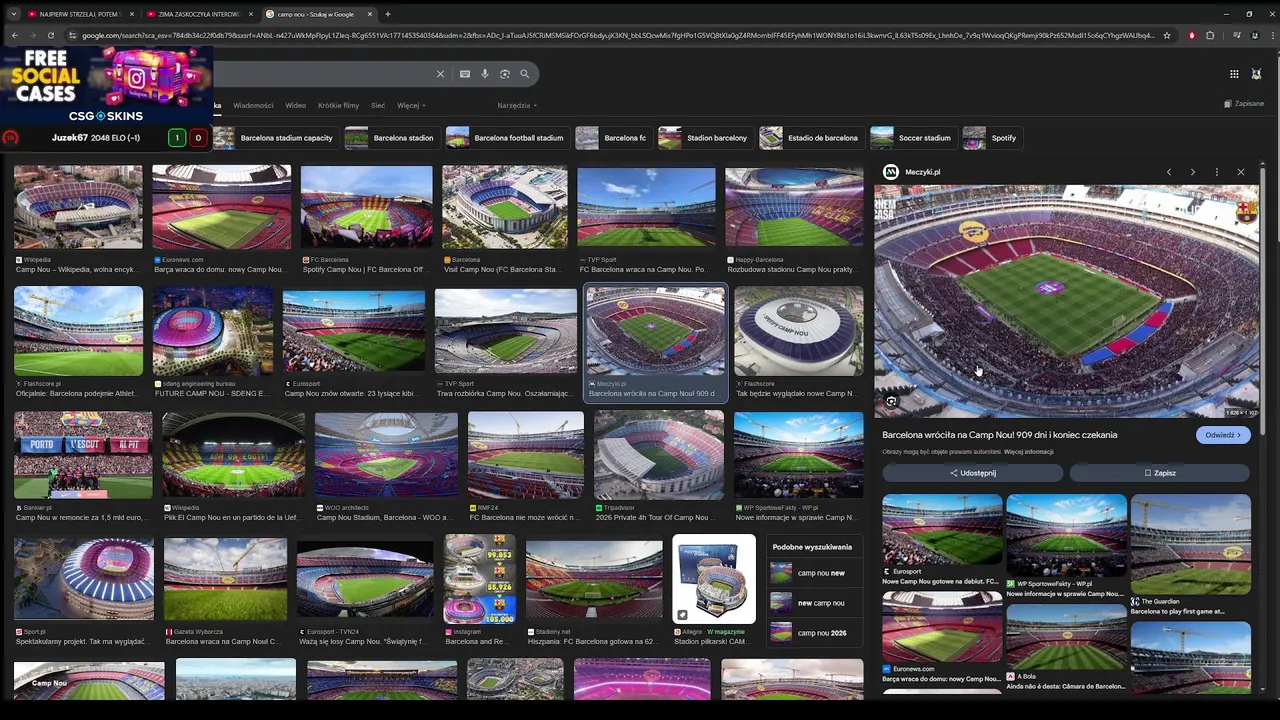Select the 'Soccer stadium' suggestion chip
The height and width of the screenshot is (720, 1280).
[913, 138]
